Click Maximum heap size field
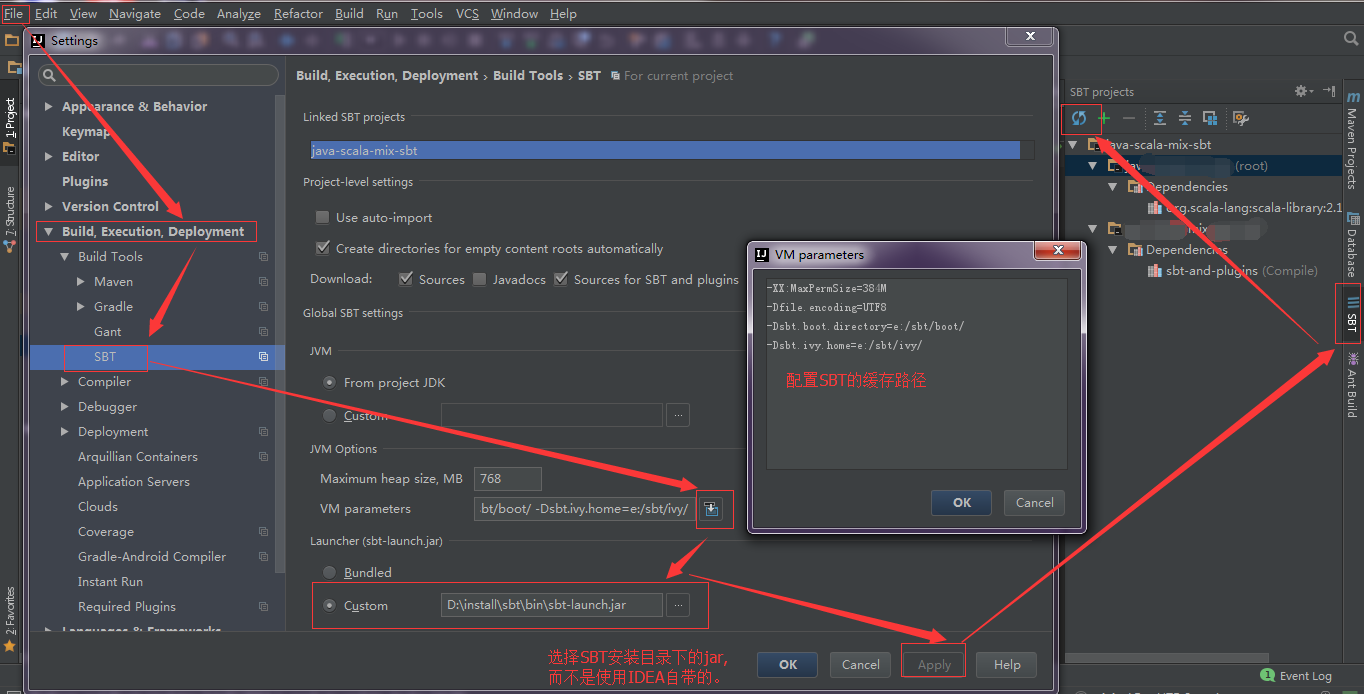Viewport: 1364px width, 694px height. click(508, 479)
